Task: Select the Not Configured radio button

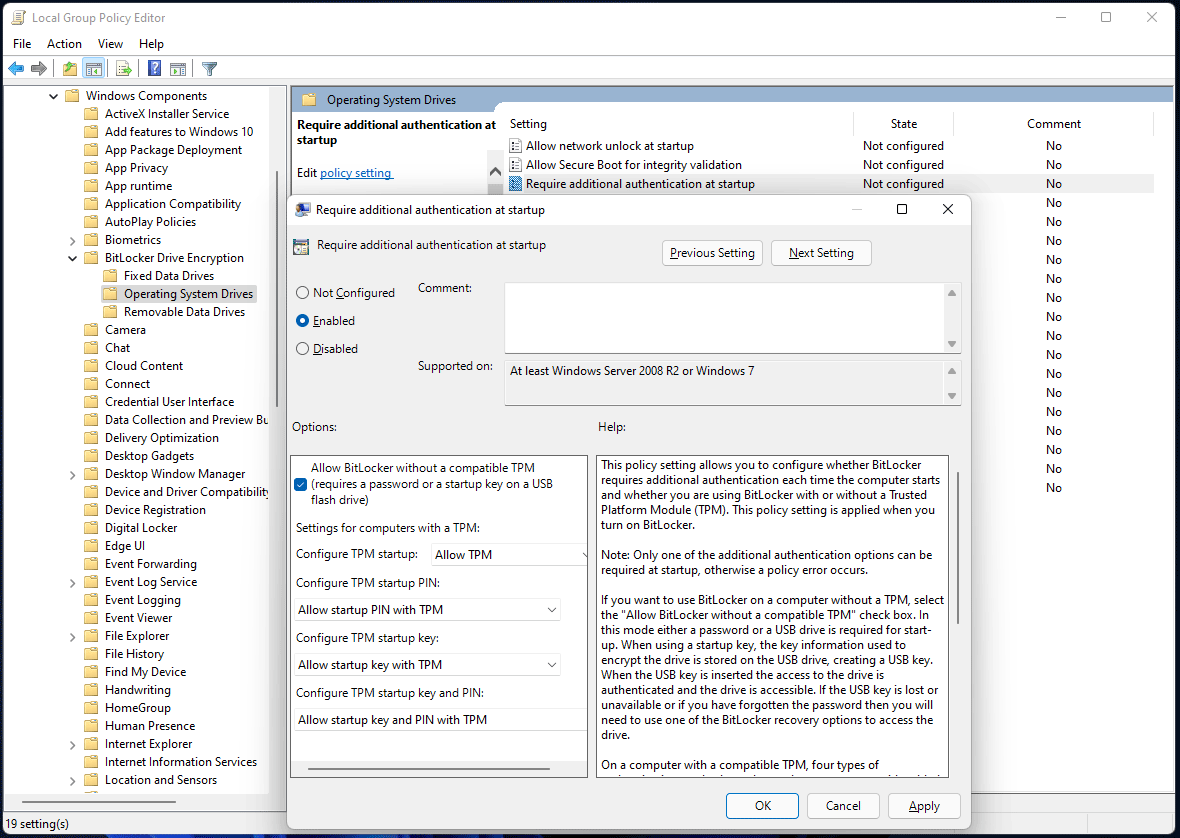Action: 303,293
